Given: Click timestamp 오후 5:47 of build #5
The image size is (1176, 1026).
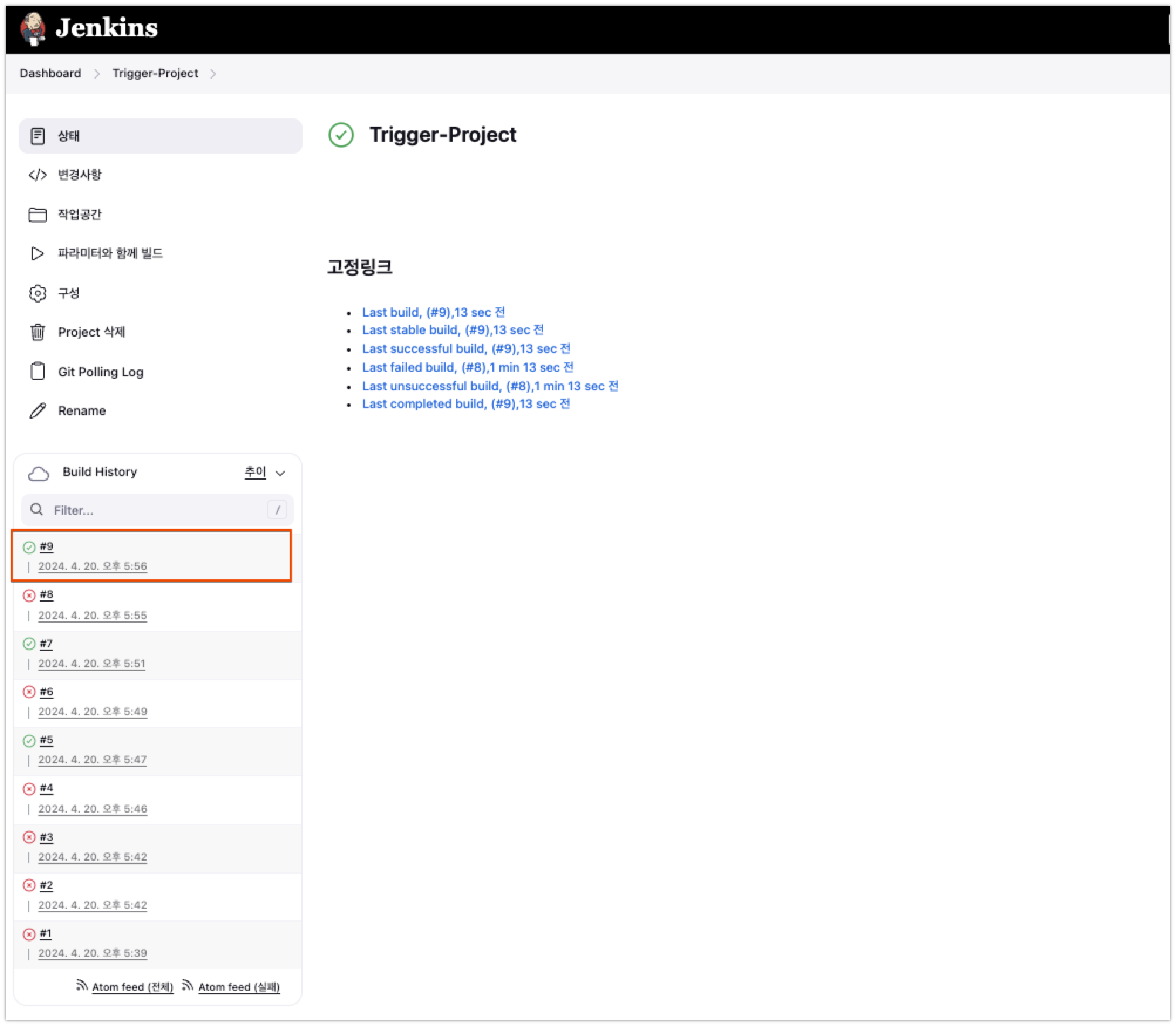Looking at the screenshot, I should tap(93, 760).
